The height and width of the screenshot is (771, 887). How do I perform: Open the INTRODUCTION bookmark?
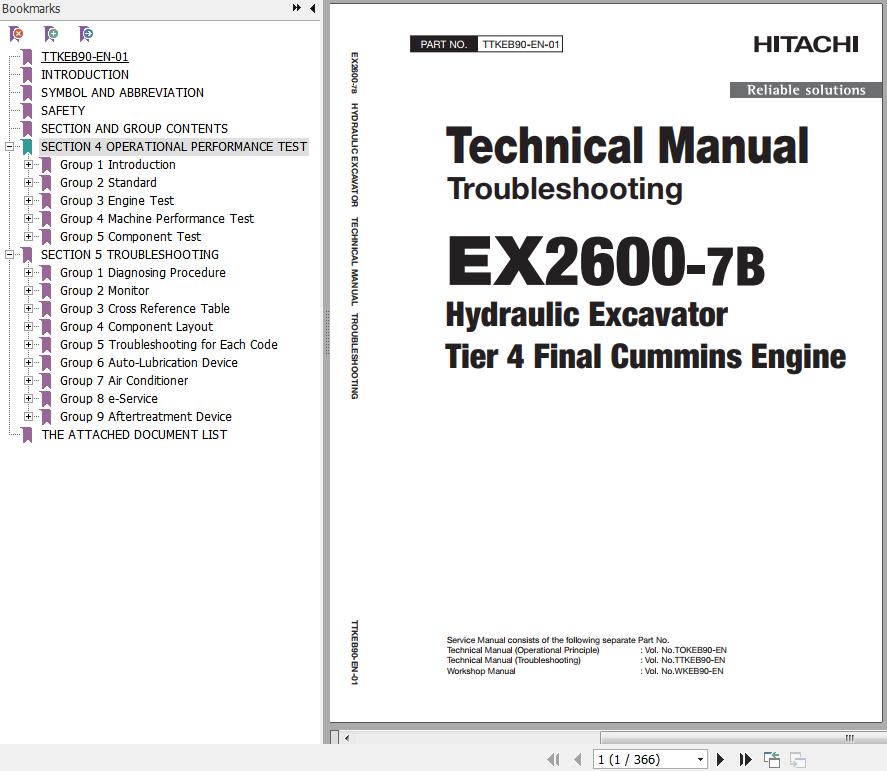tap(85, 75)
